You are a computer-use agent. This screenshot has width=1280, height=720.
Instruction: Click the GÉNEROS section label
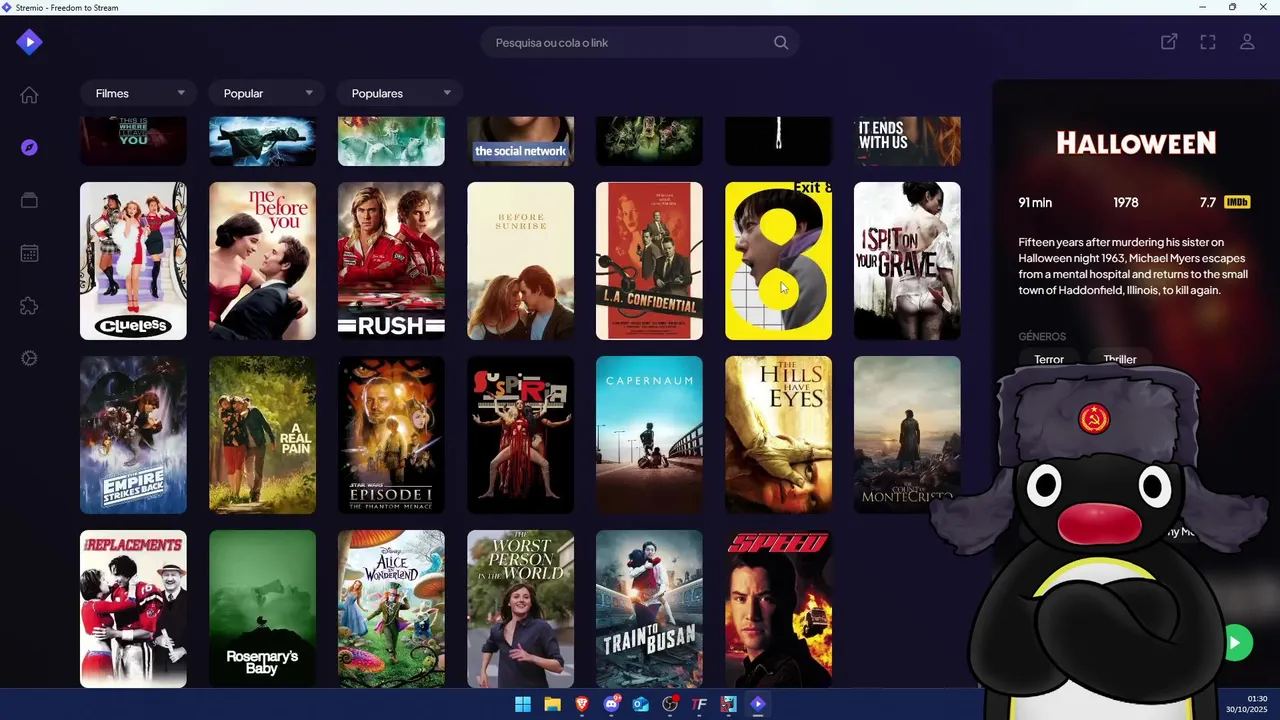(x=1042, y=336)
